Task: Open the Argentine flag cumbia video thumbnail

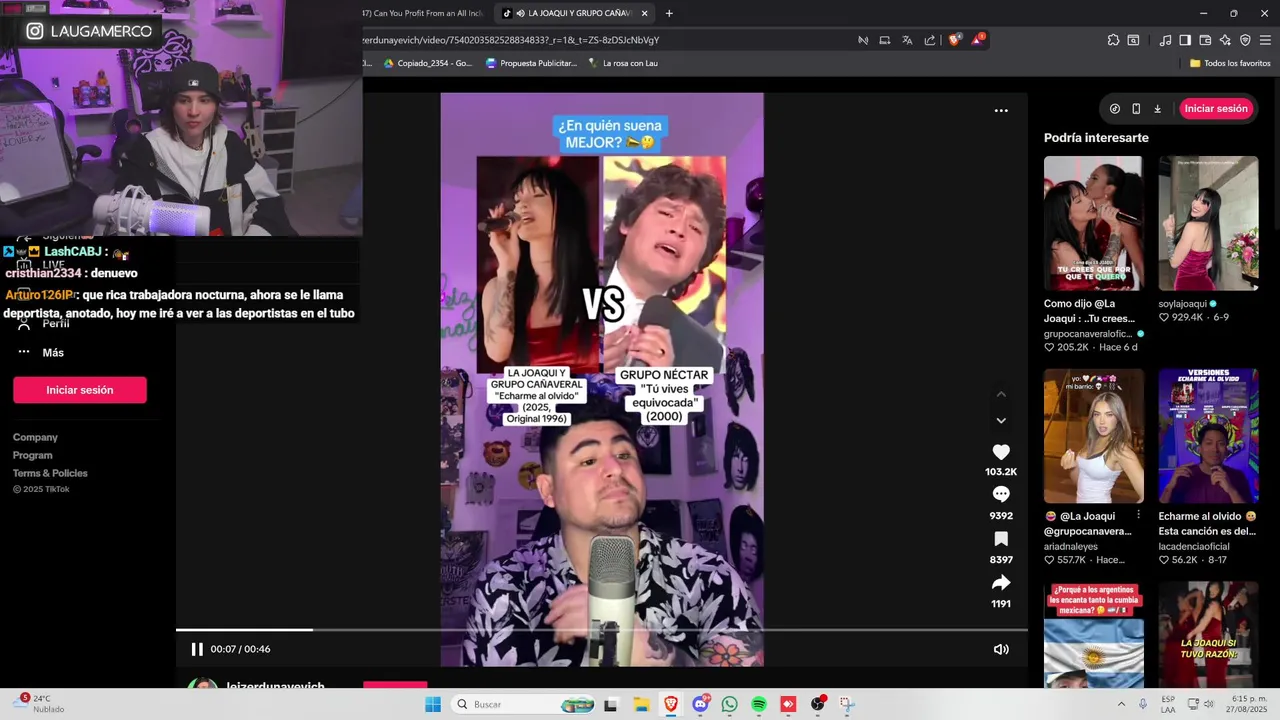Action: pyautogui.click(x=1094, y=634)
